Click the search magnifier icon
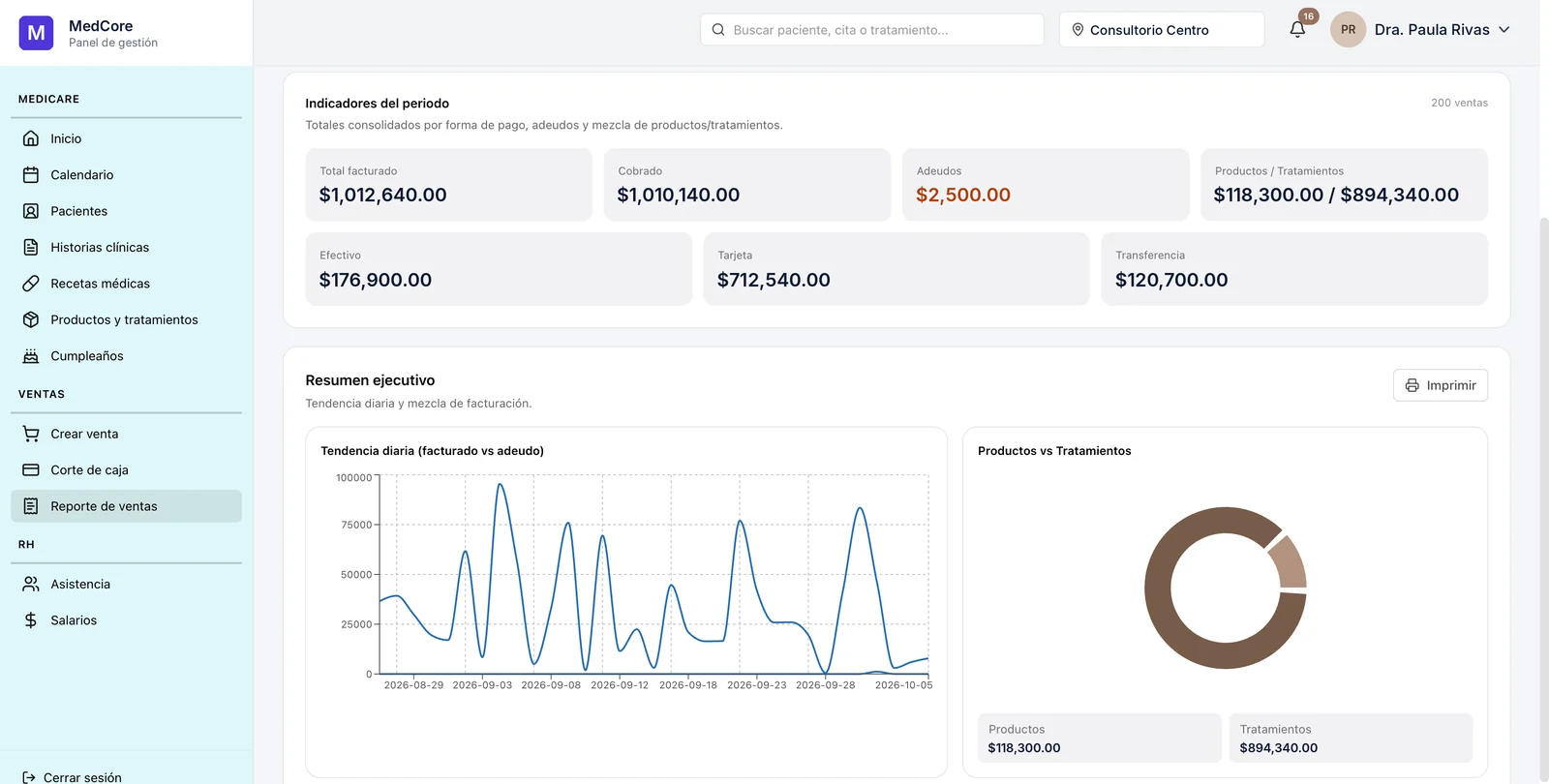Image resolution: width=1549 pixels, height=784 pixels. (718, 30)
